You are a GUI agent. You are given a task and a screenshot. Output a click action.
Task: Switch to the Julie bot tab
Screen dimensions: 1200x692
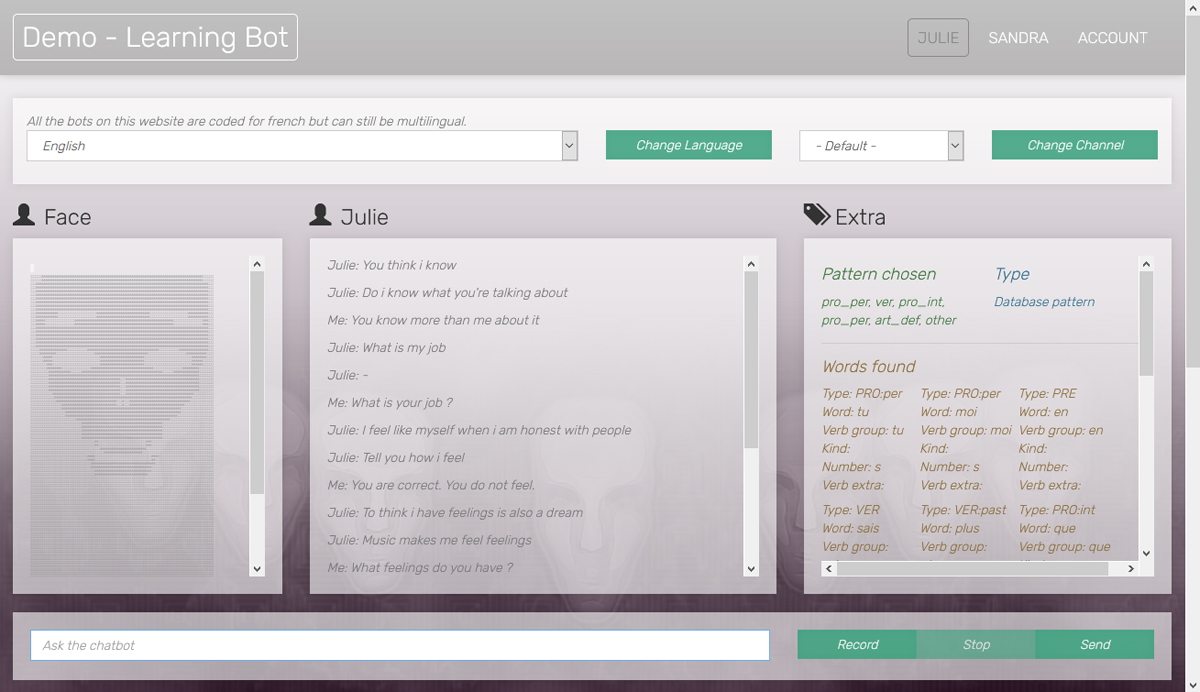click(938, 38)
